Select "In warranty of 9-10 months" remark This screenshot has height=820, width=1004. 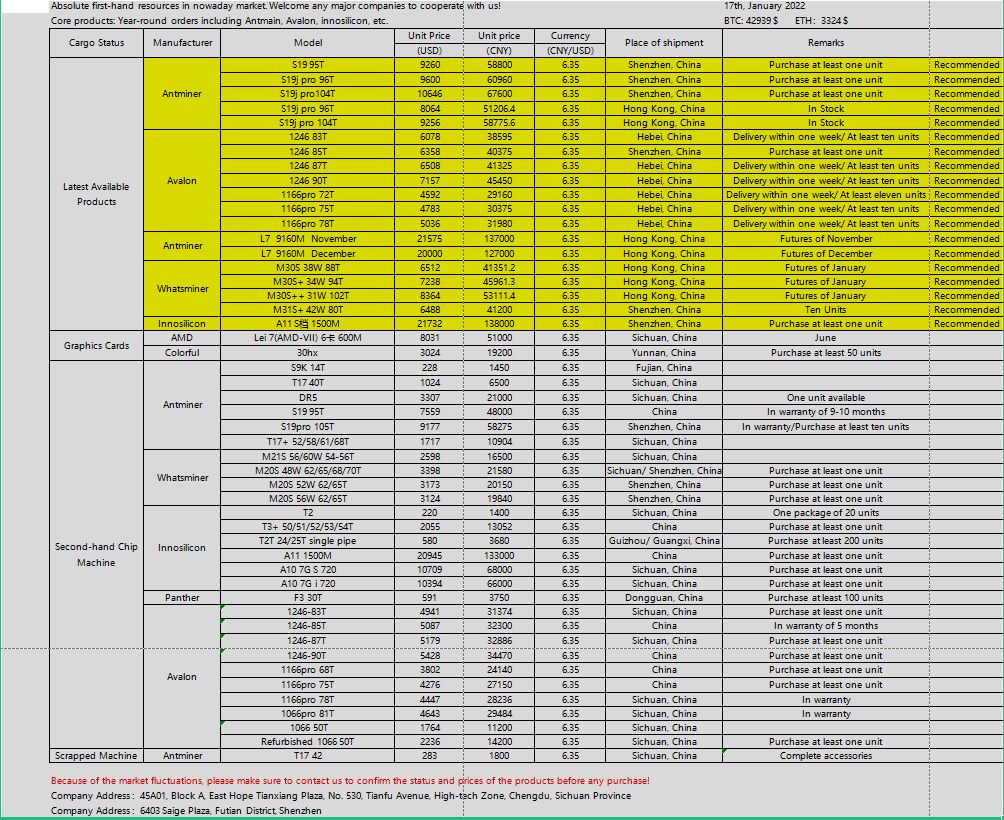[826, 412]
